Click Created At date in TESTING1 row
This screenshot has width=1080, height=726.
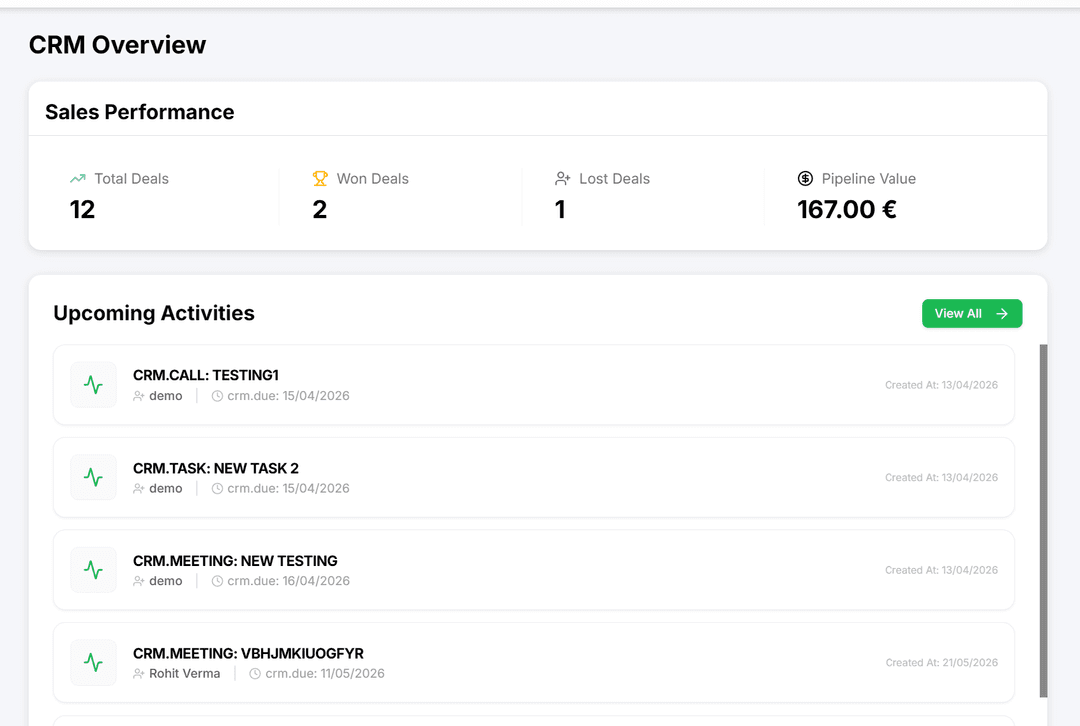[942, 385]
